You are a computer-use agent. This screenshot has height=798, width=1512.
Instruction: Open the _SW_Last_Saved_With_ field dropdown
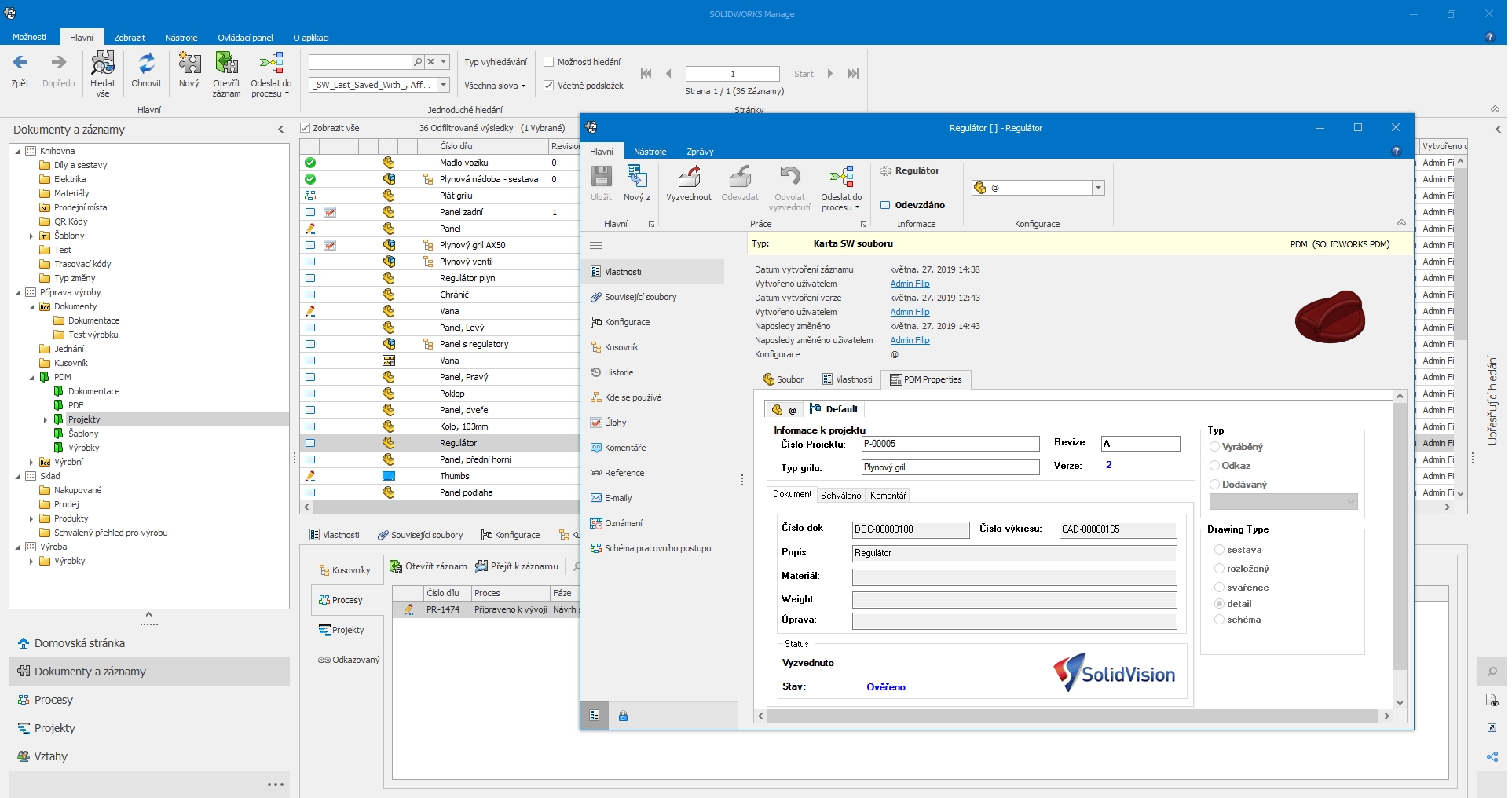[x=444, y=85]
